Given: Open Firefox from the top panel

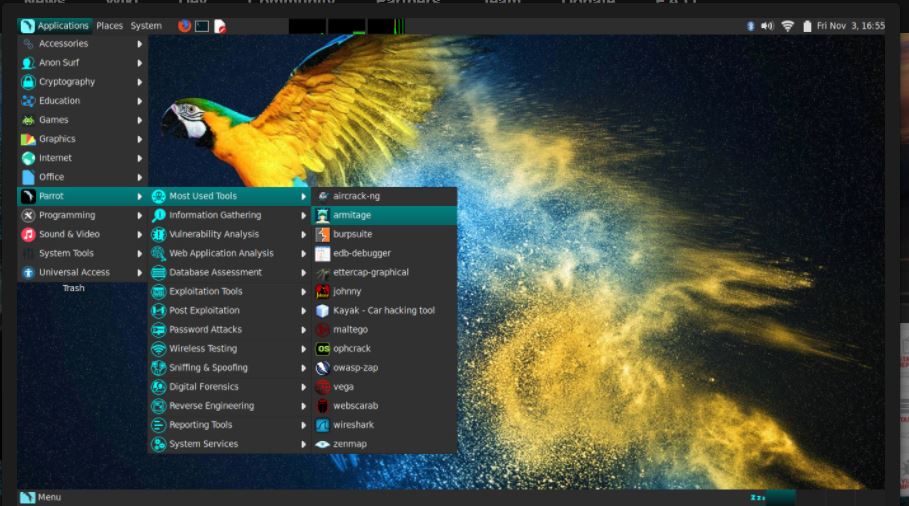Looking at the screenshot, I should pyautogui.click(x=184, y=26).
